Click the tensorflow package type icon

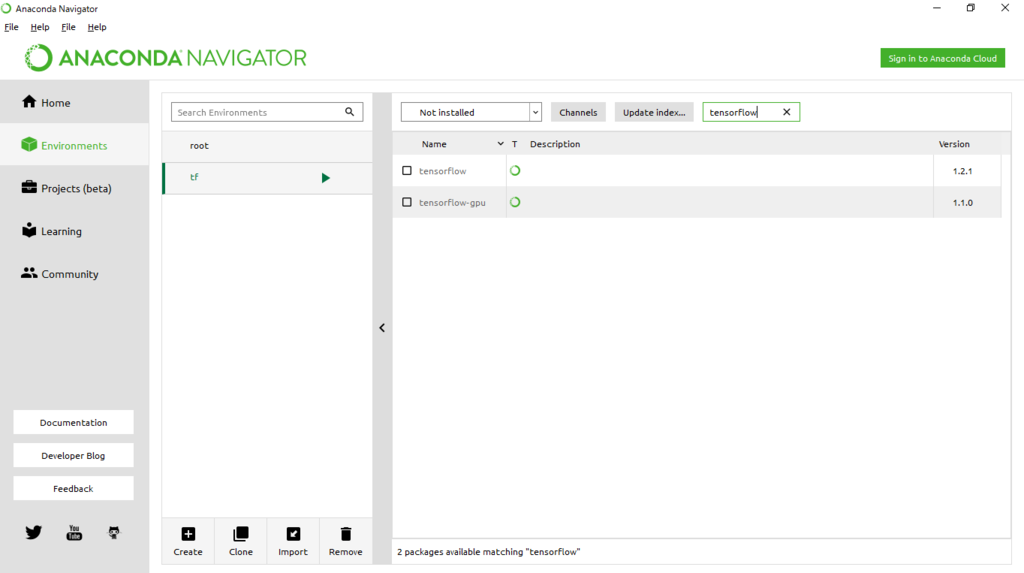(x=515, y=171)
